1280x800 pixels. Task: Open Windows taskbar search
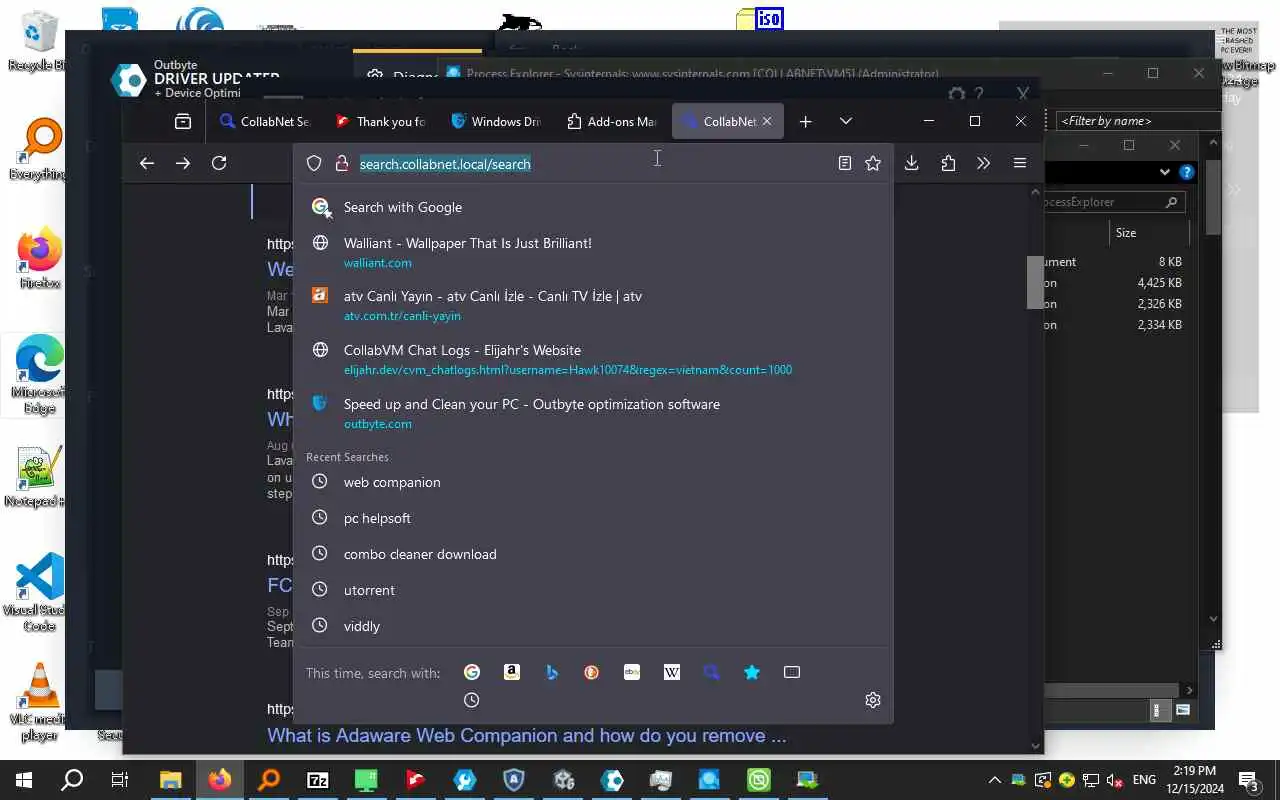click(x=72, y=780)
